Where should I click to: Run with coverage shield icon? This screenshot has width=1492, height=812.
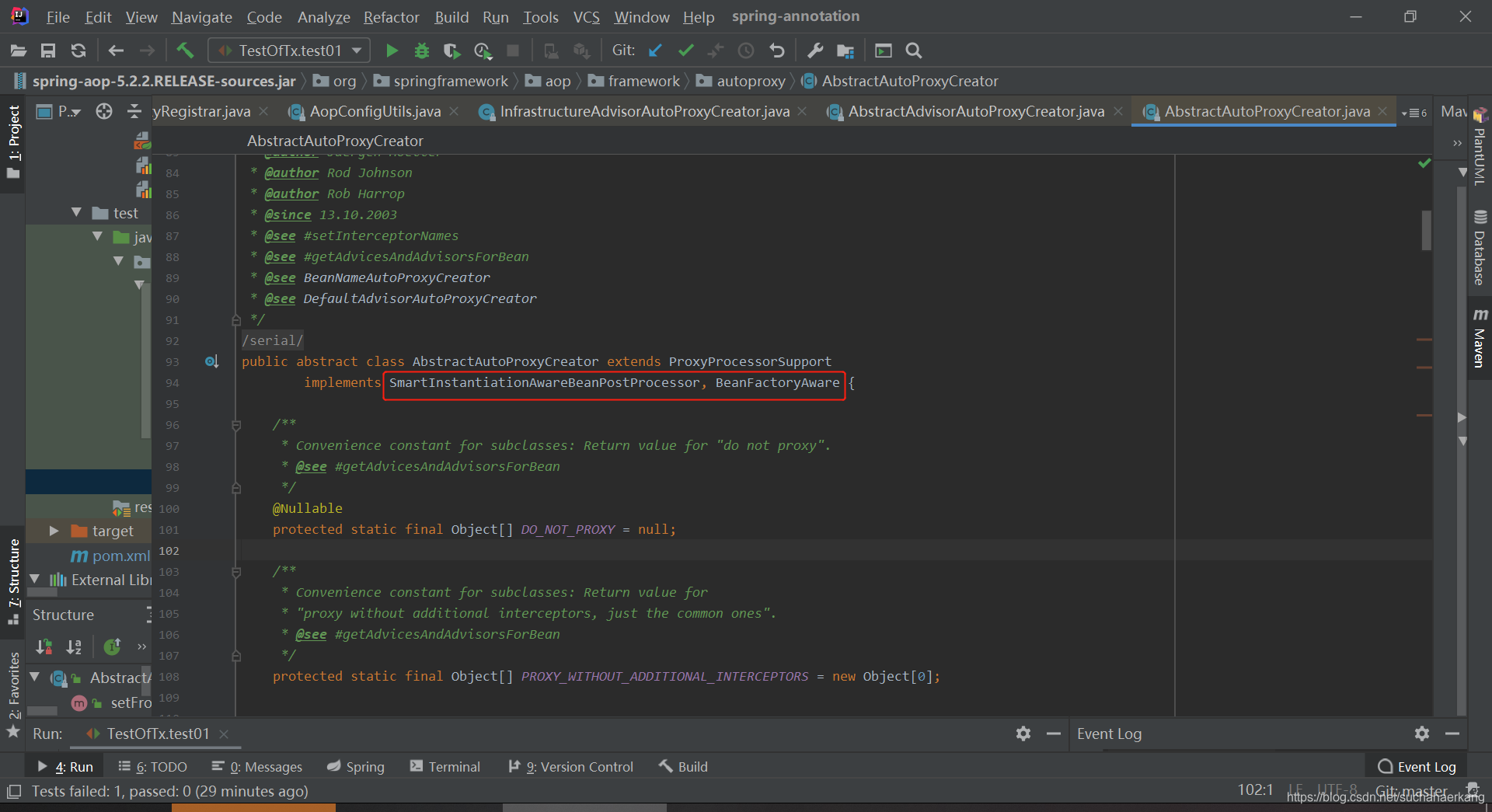[x=451, y=51]
